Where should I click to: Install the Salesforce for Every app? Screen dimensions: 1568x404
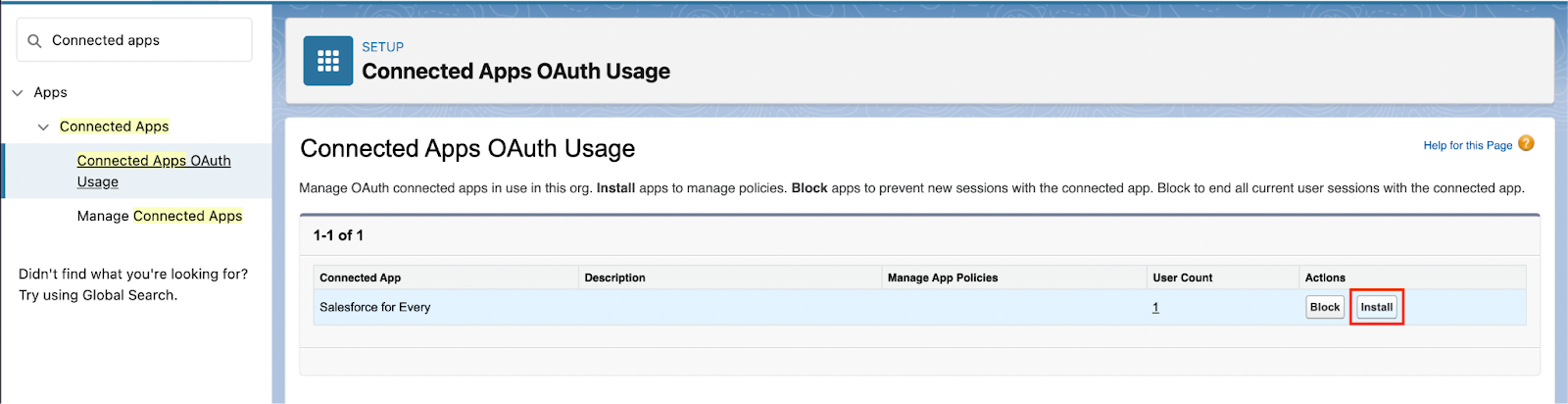click(x=1377, y=307)
